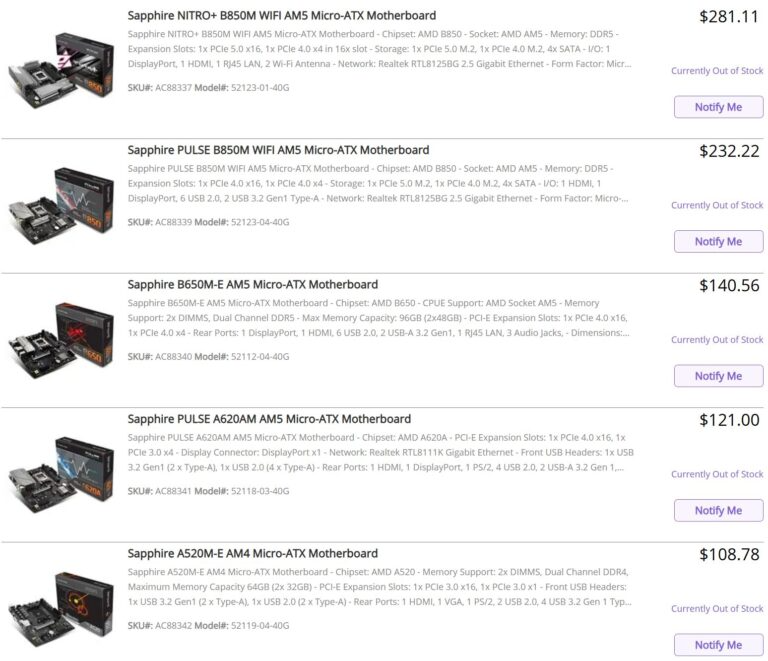Select the $281.11 price of NITRO+ B850M

pos(729,17)
